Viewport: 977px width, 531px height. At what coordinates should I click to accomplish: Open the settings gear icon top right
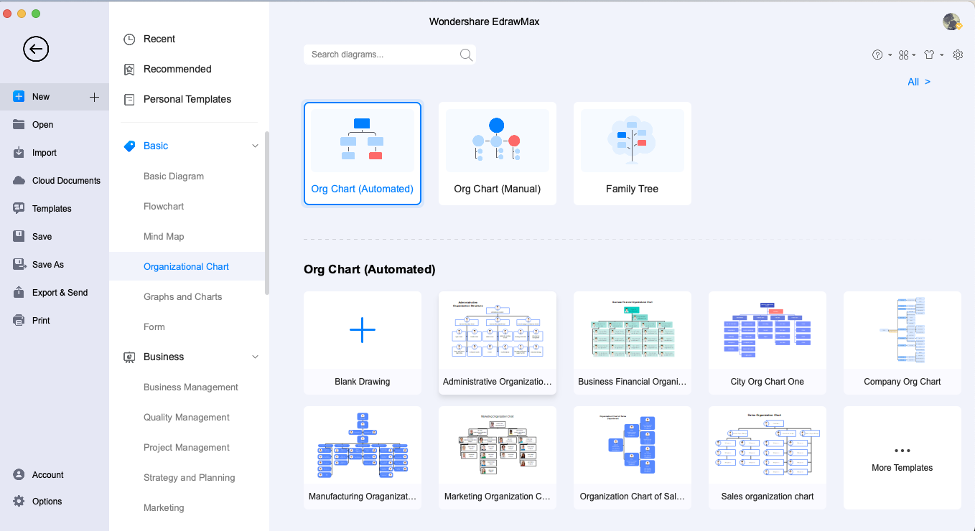[x=958, y=55]
